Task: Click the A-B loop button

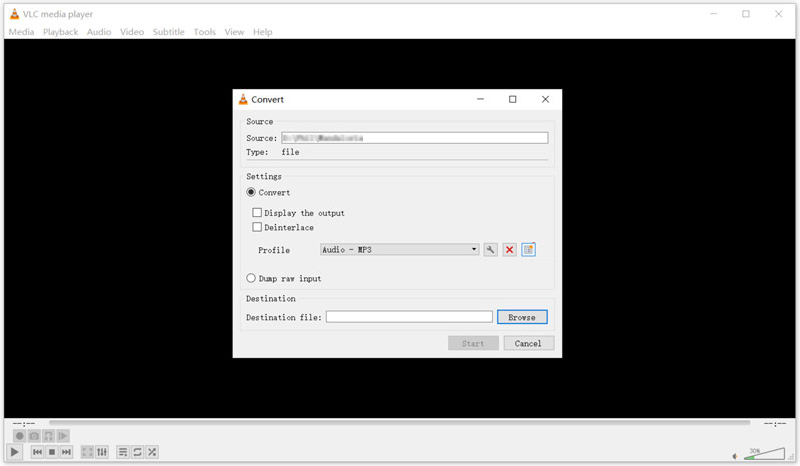Action: (x=48, y=436)
